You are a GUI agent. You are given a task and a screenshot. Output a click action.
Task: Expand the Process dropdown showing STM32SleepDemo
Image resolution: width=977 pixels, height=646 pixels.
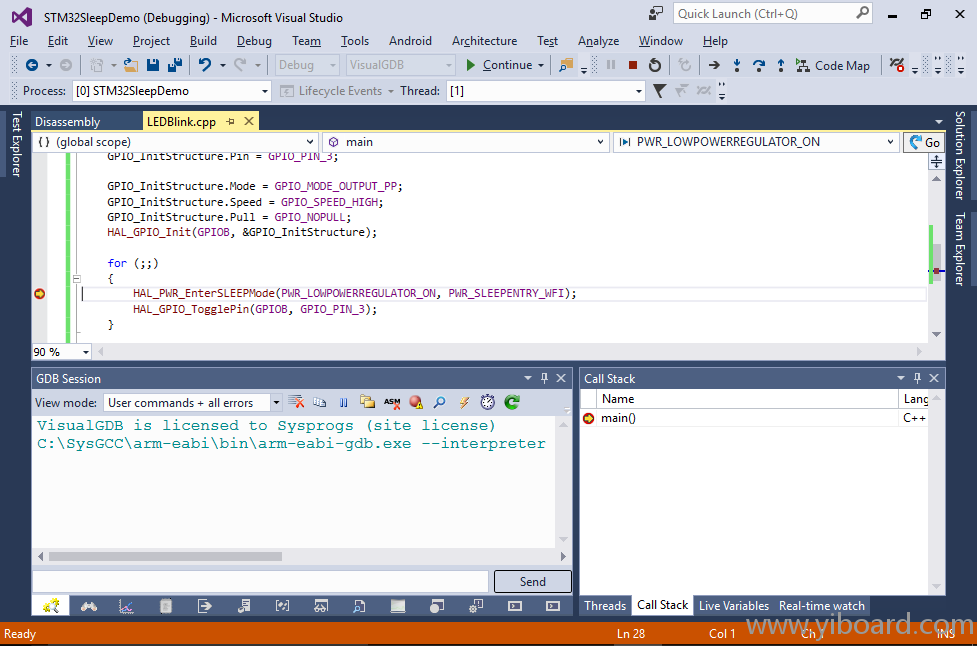tap(265, 91)
